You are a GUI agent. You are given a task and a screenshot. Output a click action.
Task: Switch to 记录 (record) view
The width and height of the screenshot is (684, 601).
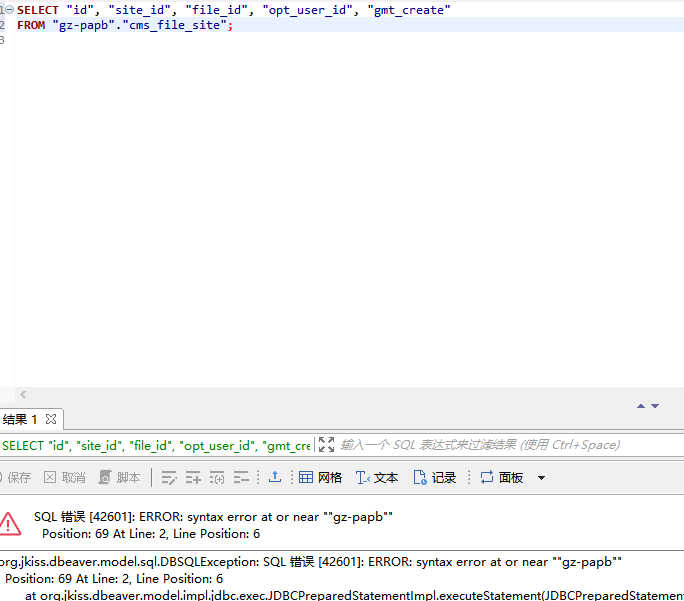coord(434,478)
